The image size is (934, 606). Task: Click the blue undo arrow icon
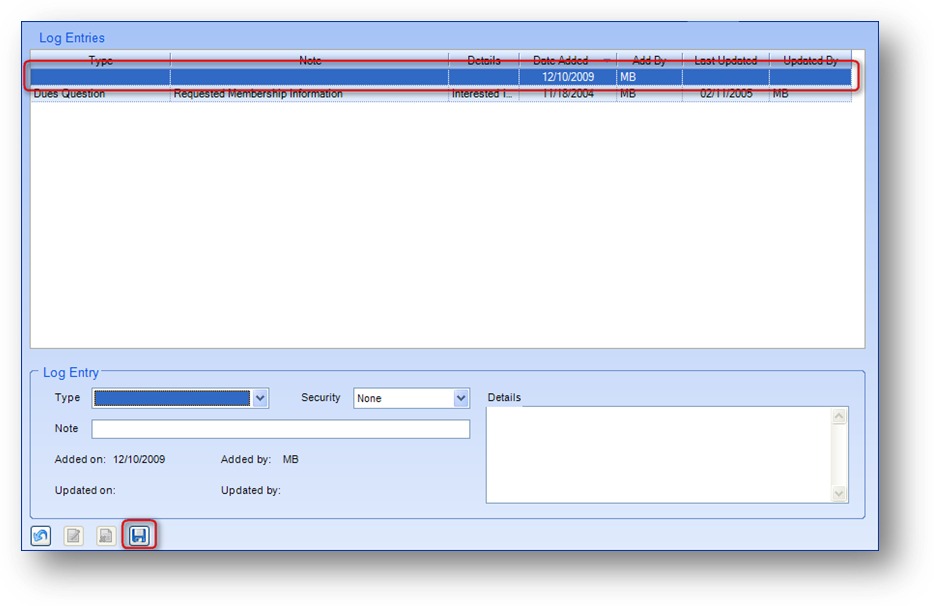[x=41, y=536]
